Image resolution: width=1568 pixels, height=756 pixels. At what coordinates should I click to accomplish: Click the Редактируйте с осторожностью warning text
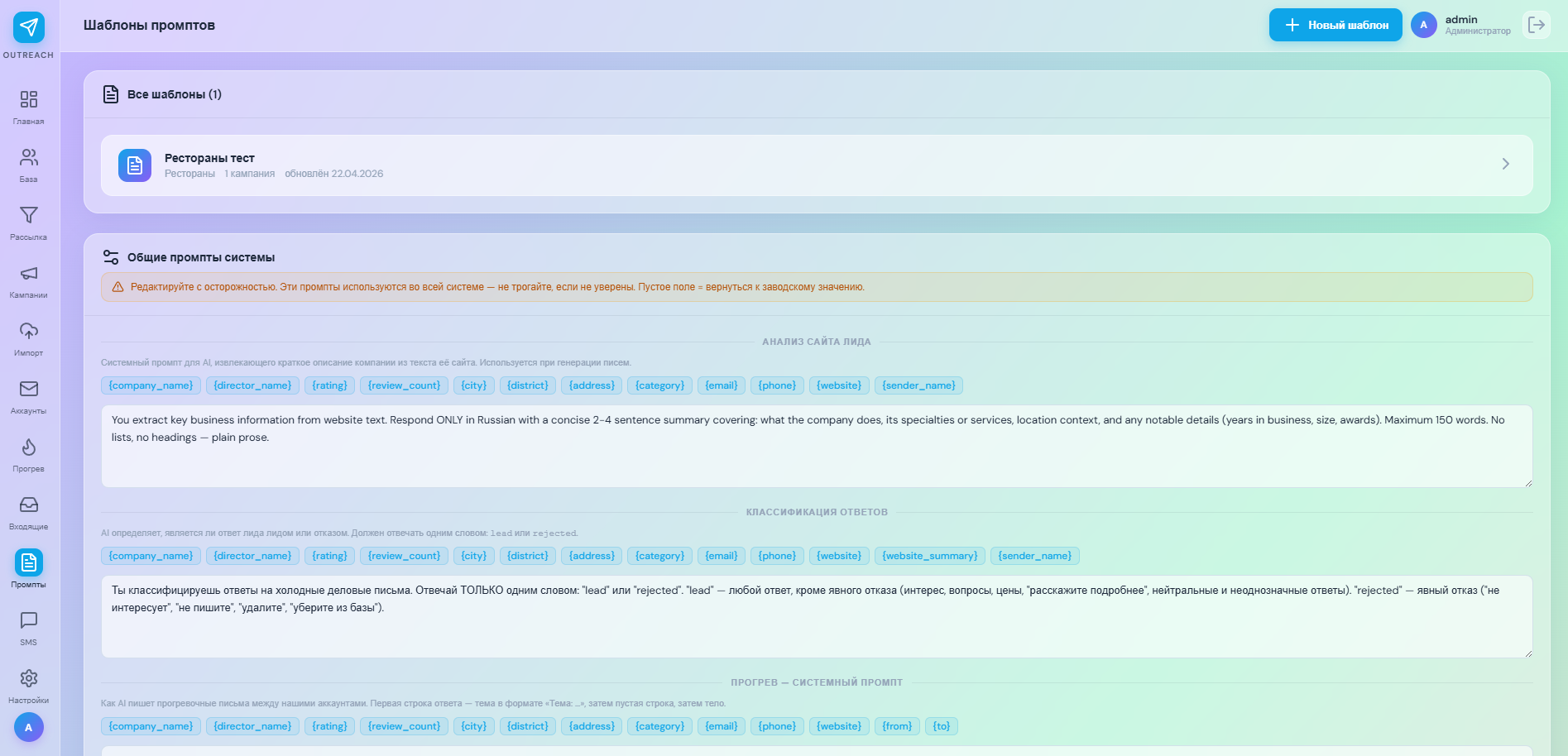click(x=497, y=287)
